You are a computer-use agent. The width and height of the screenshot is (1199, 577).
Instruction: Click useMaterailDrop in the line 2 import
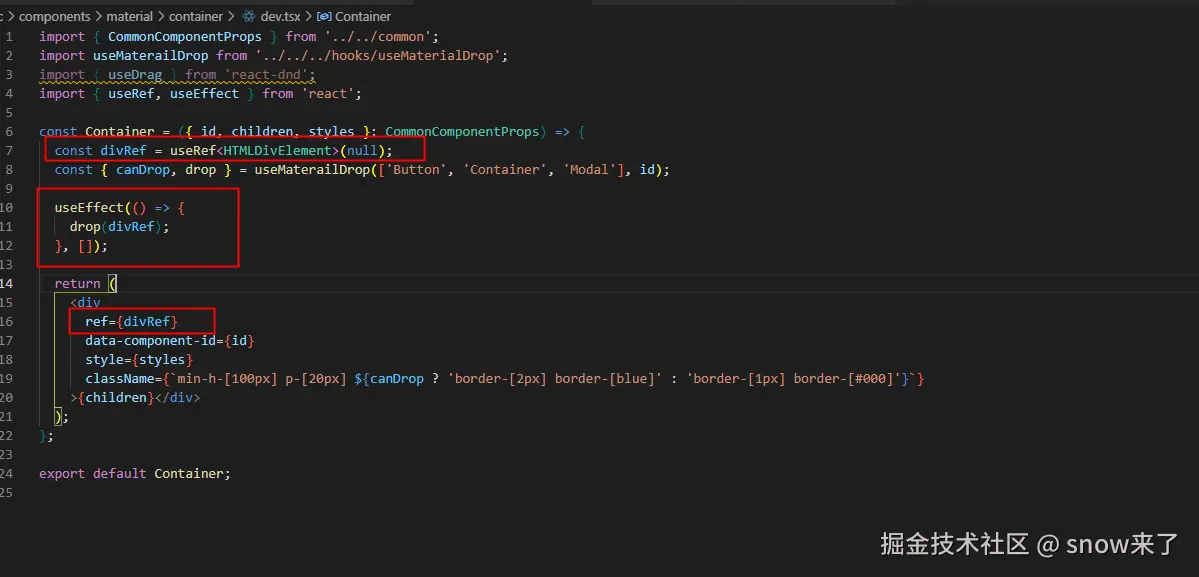151,56
